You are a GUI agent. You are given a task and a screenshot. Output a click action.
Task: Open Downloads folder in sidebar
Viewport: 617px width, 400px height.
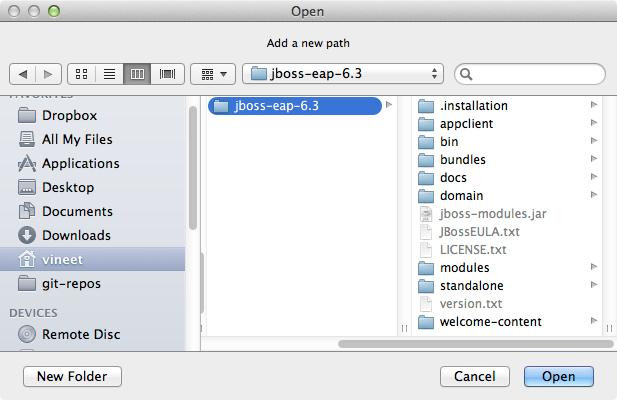(76, 235)
